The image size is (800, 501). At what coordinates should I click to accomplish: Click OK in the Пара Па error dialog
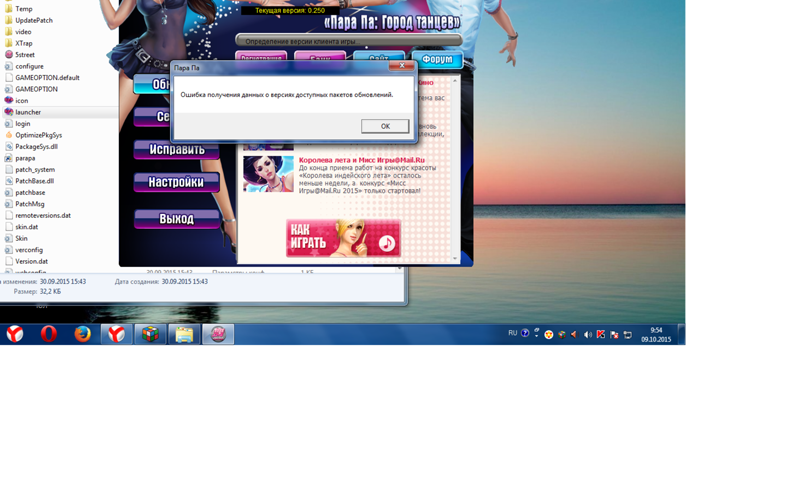point(385,126)
